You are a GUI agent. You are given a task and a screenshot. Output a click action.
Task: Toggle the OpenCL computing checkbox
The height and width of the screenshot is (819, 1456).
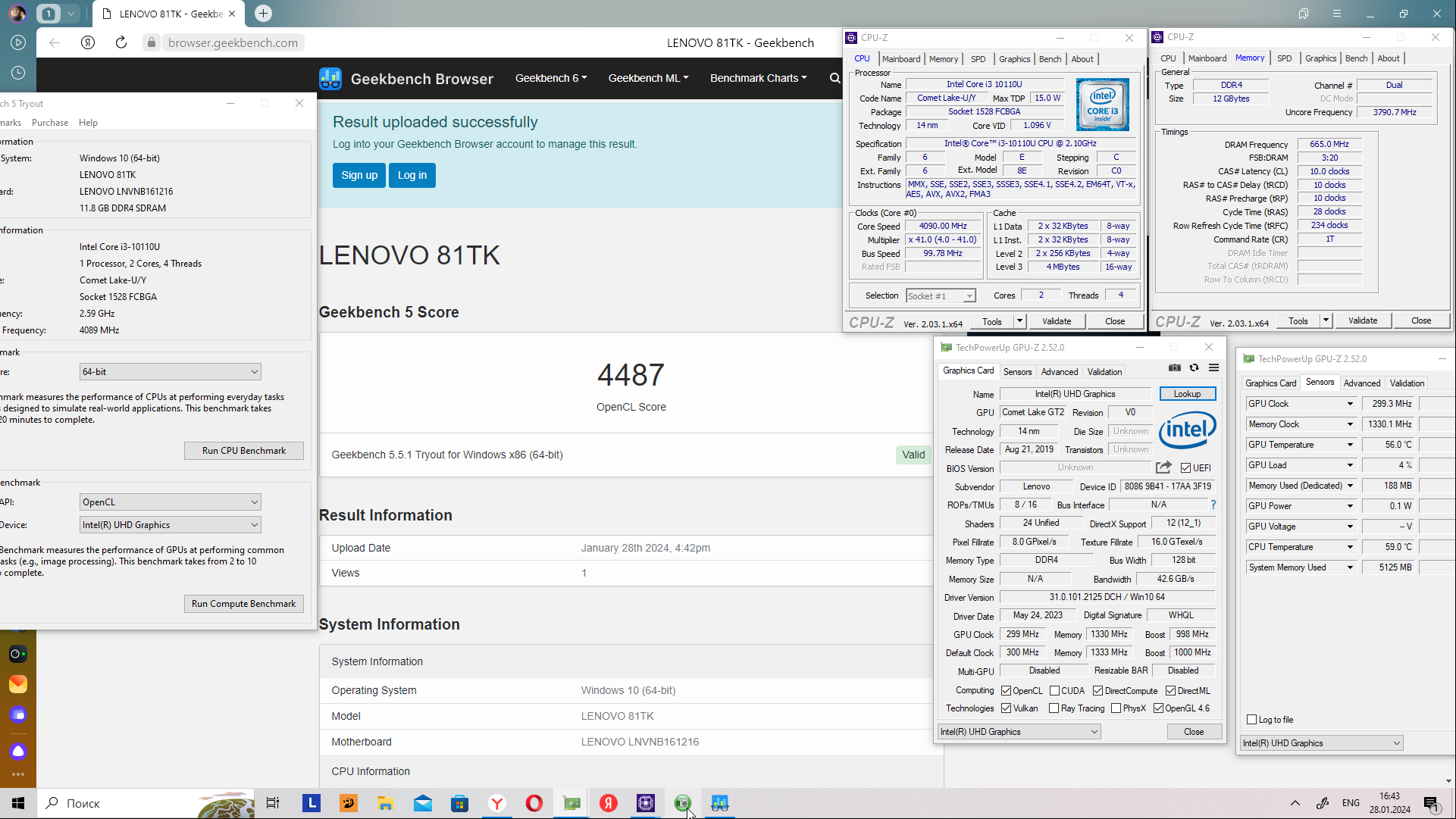(1007, 691)
